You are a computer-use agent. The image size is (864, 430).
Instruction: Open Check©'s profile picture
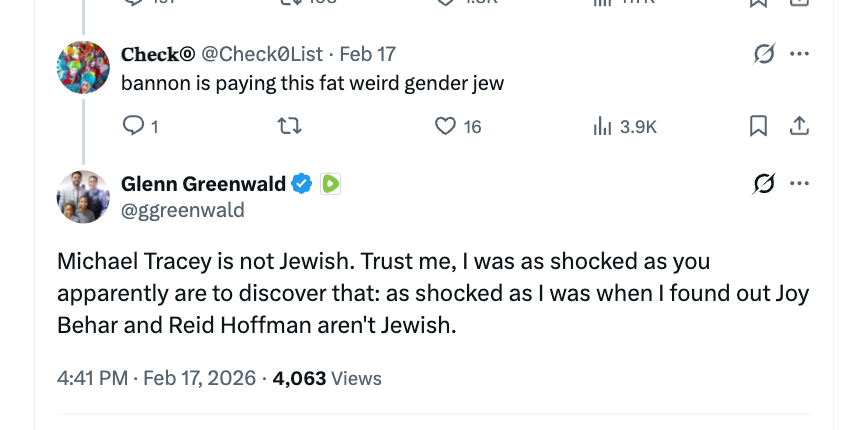point(83,68)
